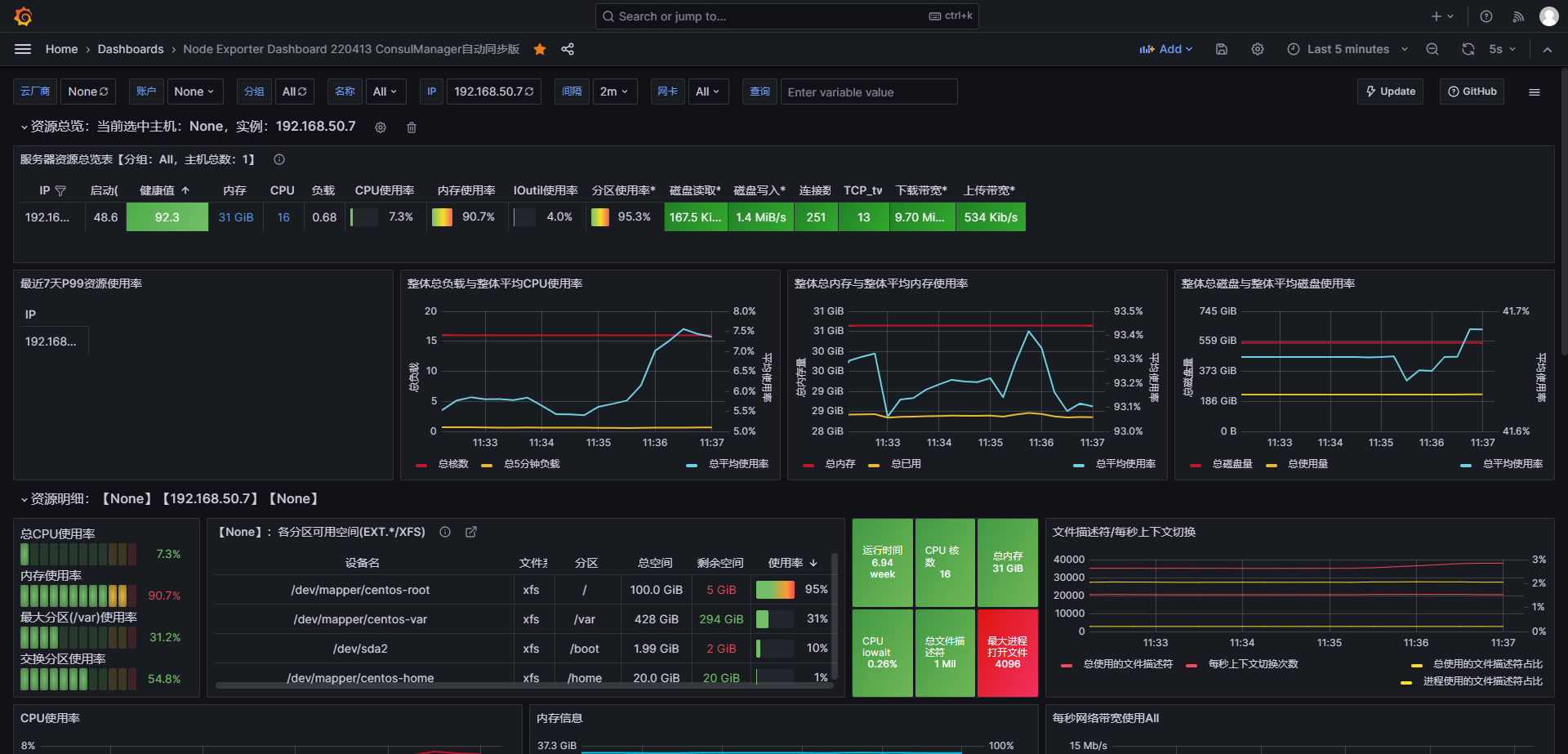1568x754 pixels.
Task: Open the news feed icon
Action: pyautogui.click(x=1518, y=16)
